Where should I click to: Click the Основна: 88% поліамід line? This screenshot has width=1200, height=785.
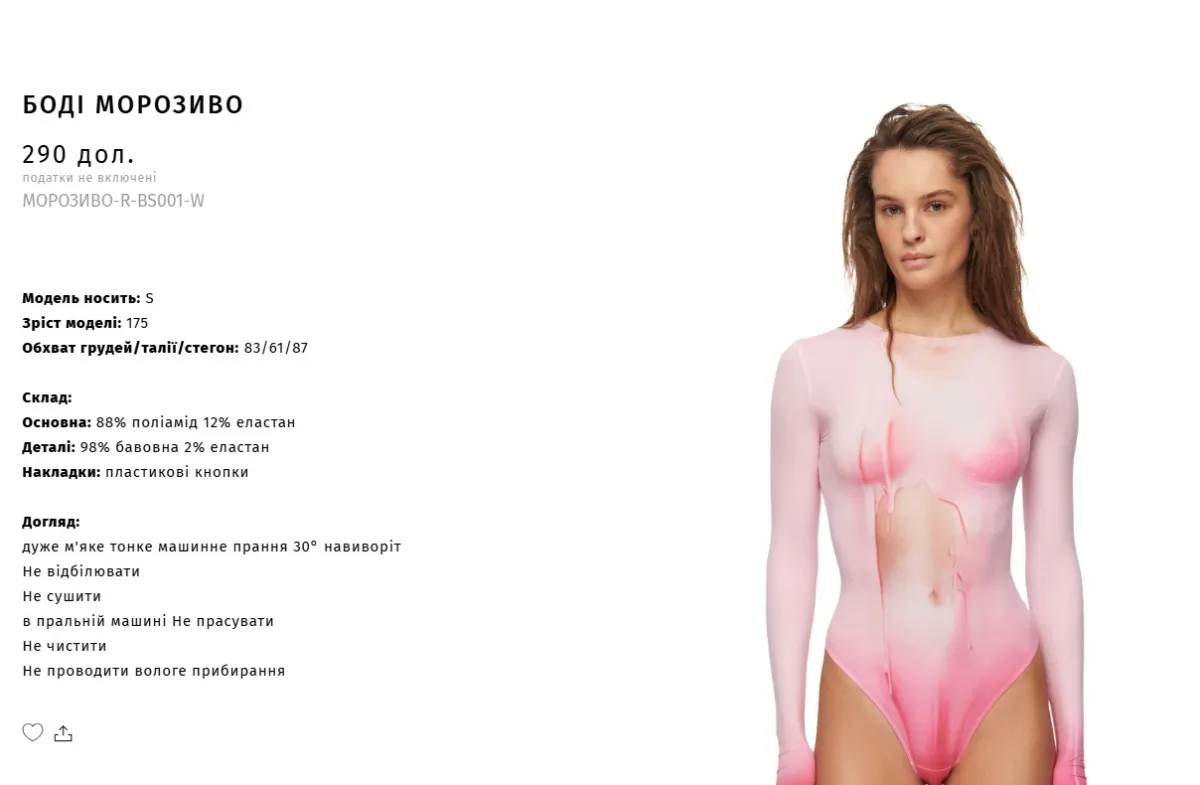pos(159,422)
